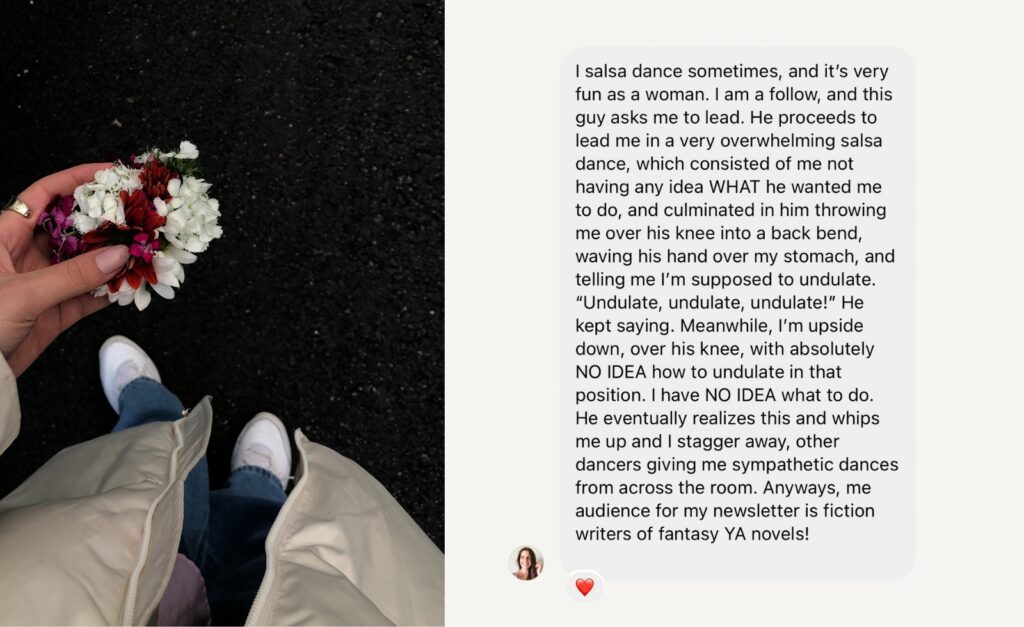The width and height of the screenshot is (1024, 627).
Task: Open the sender's profile avatar
Action: click(525, 563)
